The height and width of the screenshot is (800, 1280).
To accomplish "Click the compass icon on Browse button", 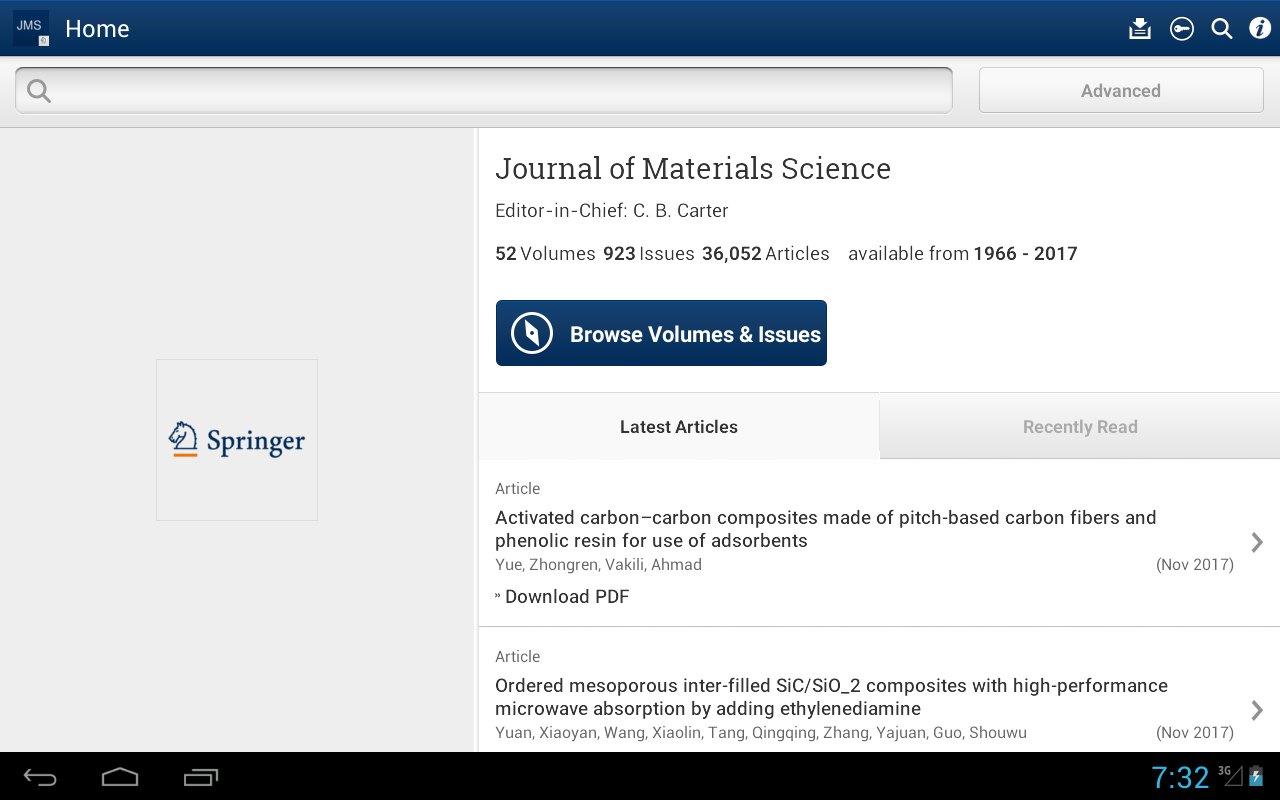I will (532, 333).
